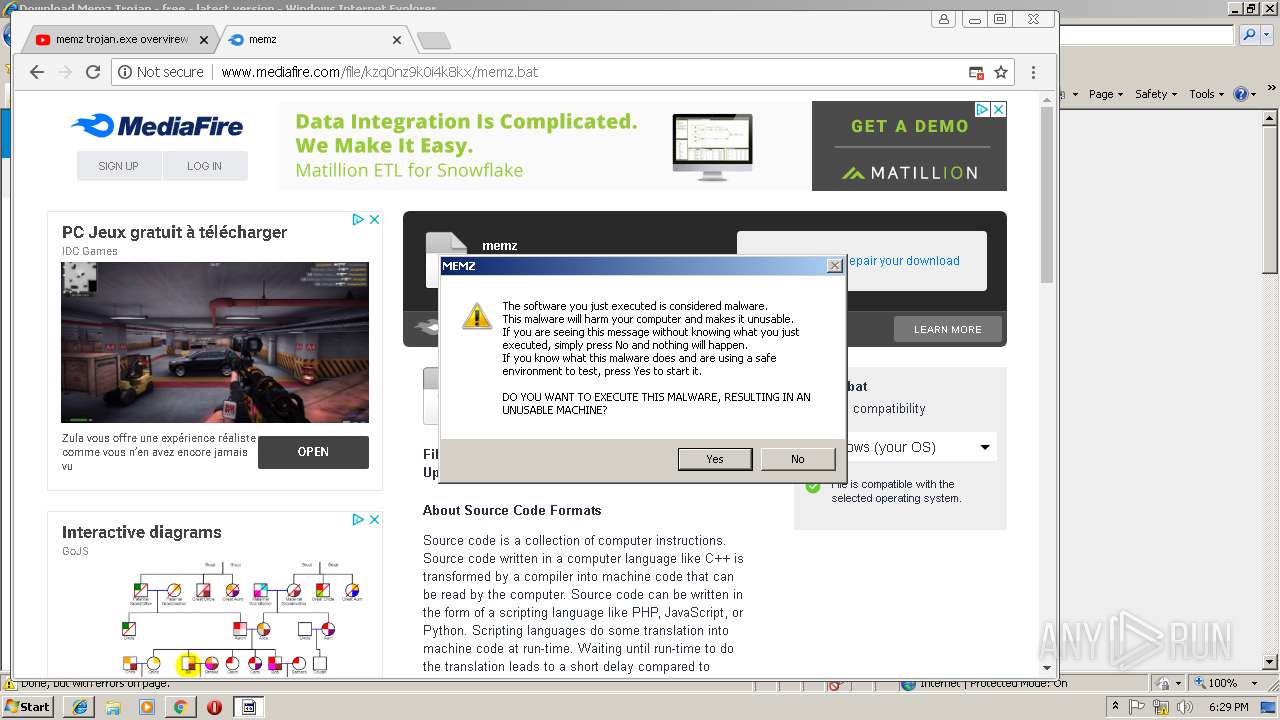Click the GET A DEMO Matillion ad
Screen dimensions: 1280x720
(x=909, y=146)
